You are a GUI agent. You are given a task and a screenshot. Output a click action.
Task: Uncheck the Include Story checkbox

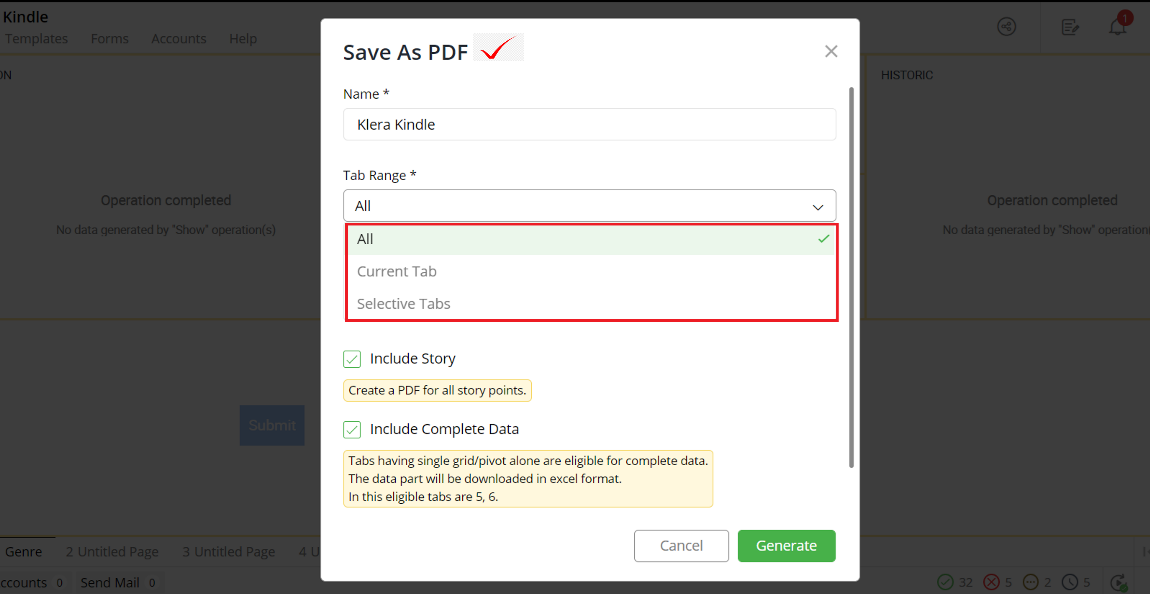click(352, 359)
